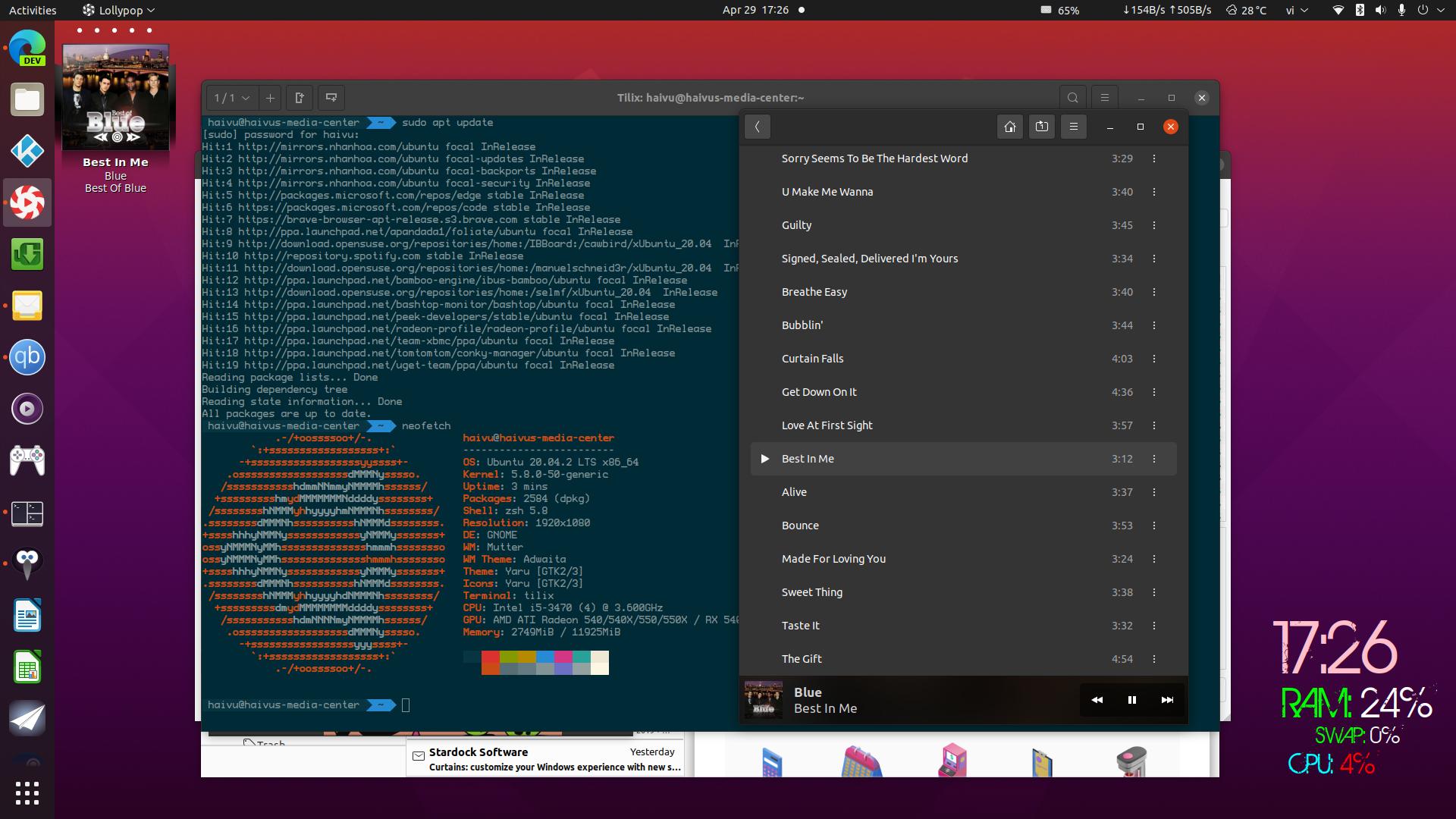Skip to the previous track

pos(1097,700)
